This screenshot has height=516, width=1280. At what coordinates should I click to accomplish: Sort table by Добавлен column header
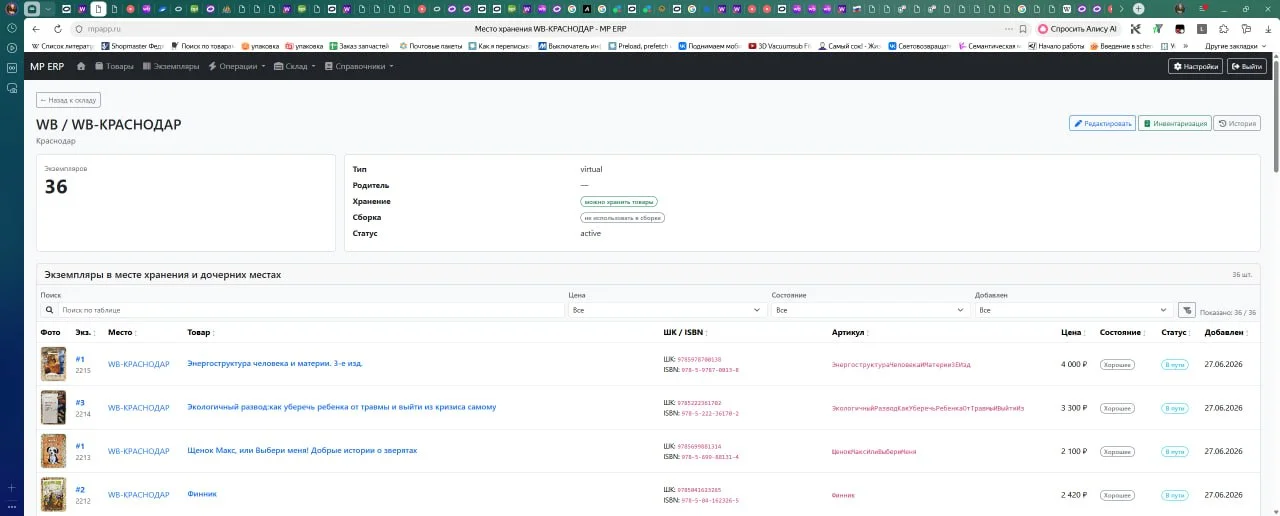point(1226,332)
